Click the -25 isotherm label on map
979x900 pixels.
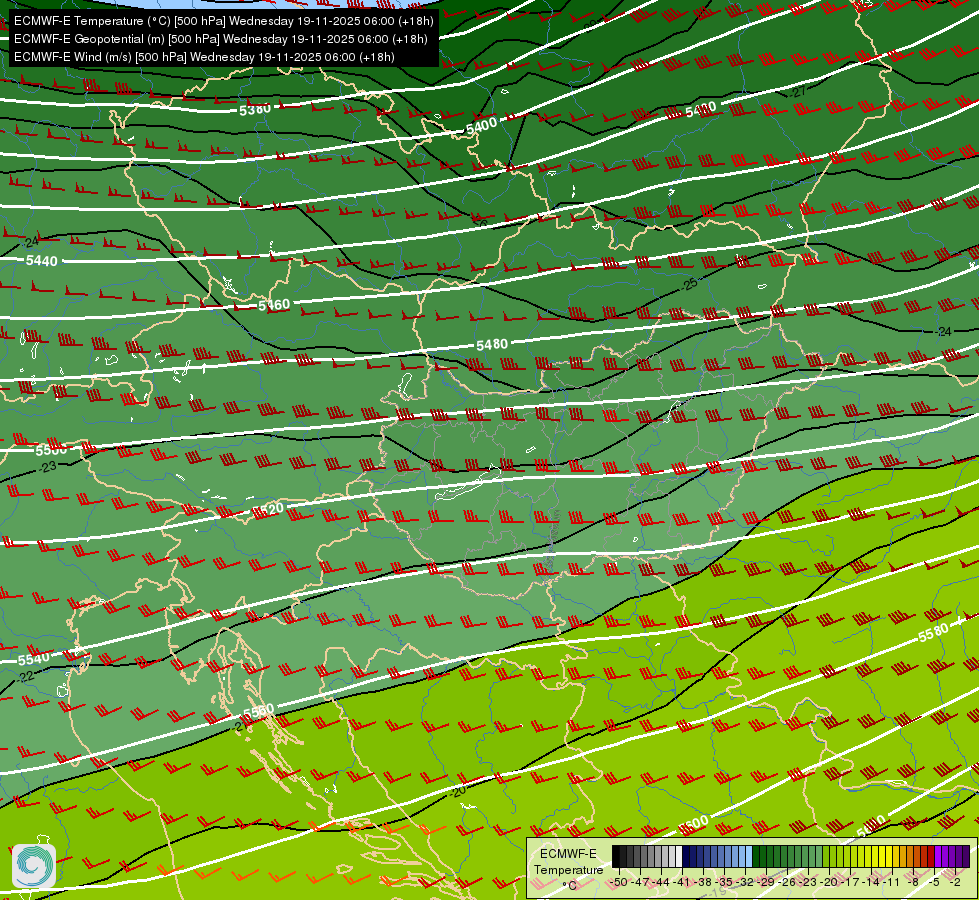689,285
